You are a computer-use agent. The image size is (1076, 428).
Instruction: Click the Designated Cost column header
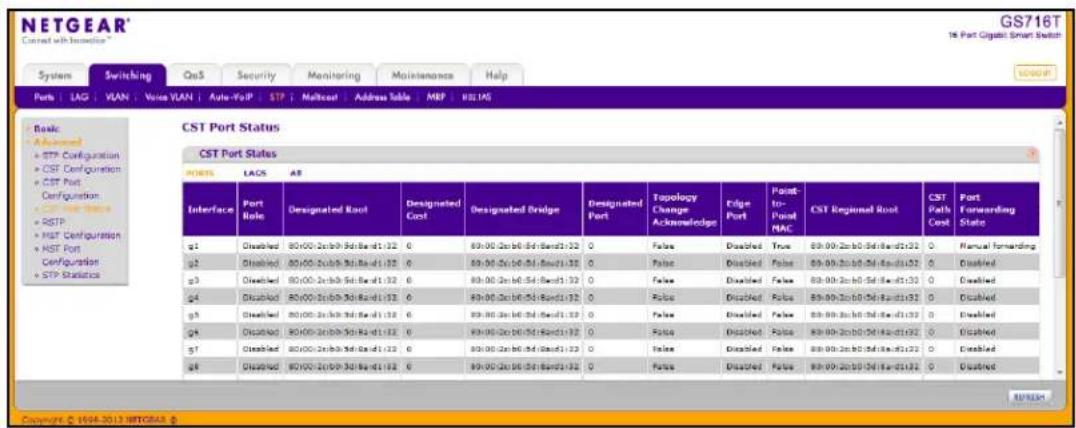pos(433,209)
